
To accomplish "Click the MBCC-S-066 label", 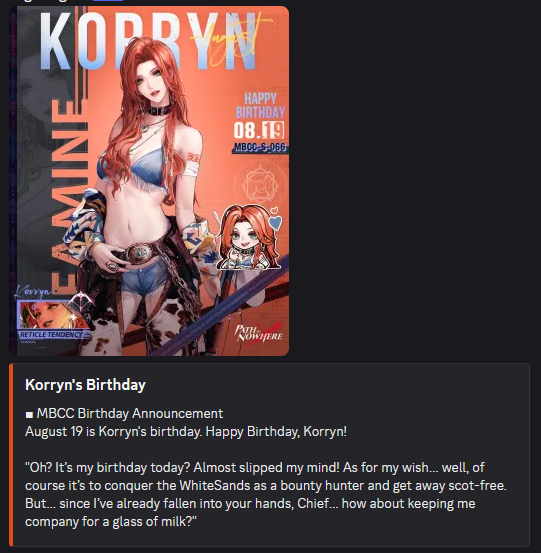I will click(x=260, y=147).
